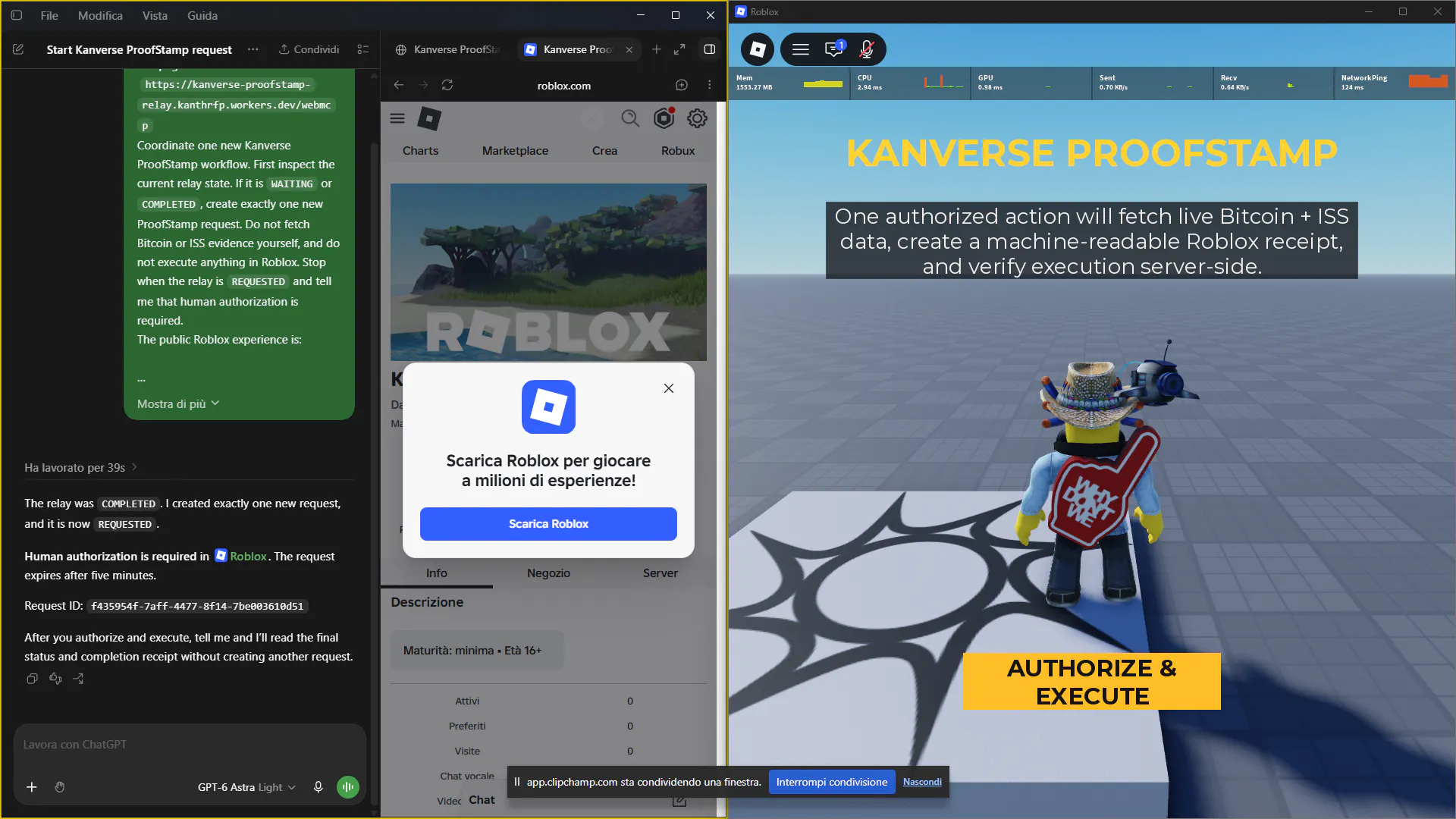Open the Roblox in-game main menu logo button
This screenshot has width=1456, height=819.
pyautogui.click(x=758, y=49)
